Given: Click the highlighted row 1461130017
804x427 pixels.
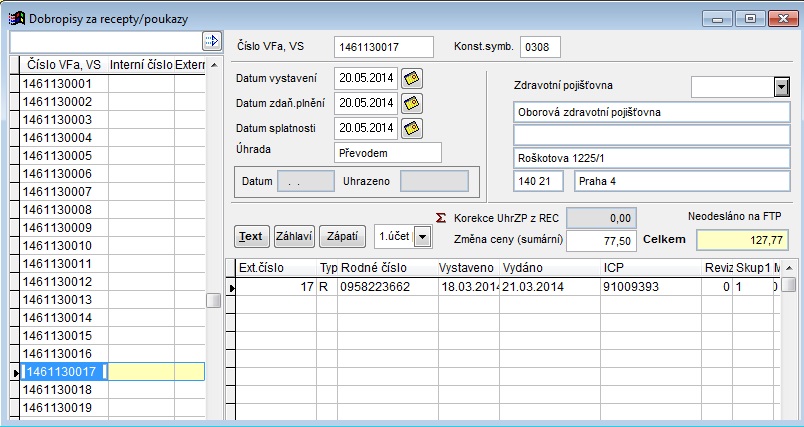Looking at the screenshot, I should tap(112, 372).
